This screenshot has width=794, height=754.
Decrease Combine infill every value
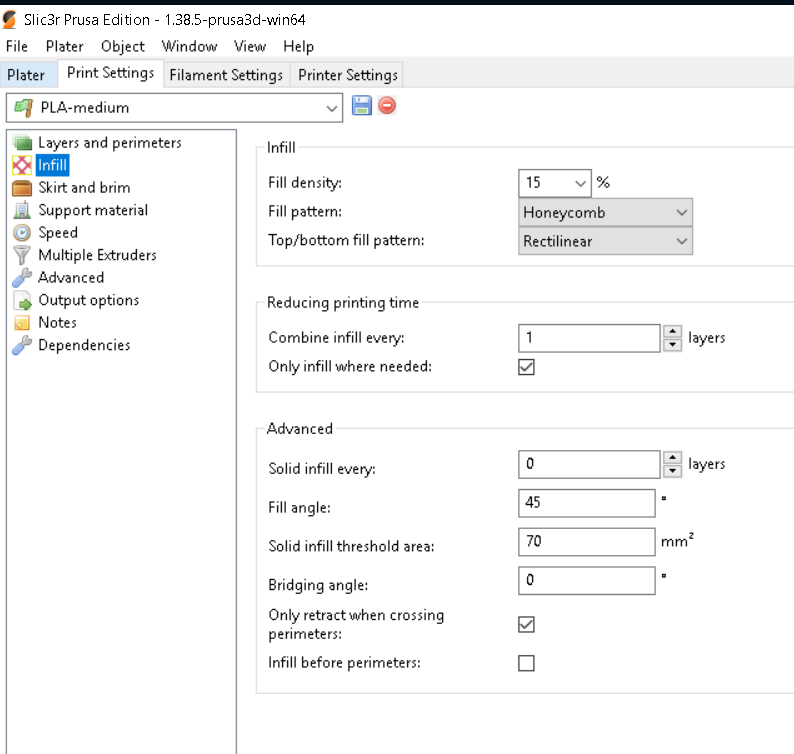(x=672, y=345)
